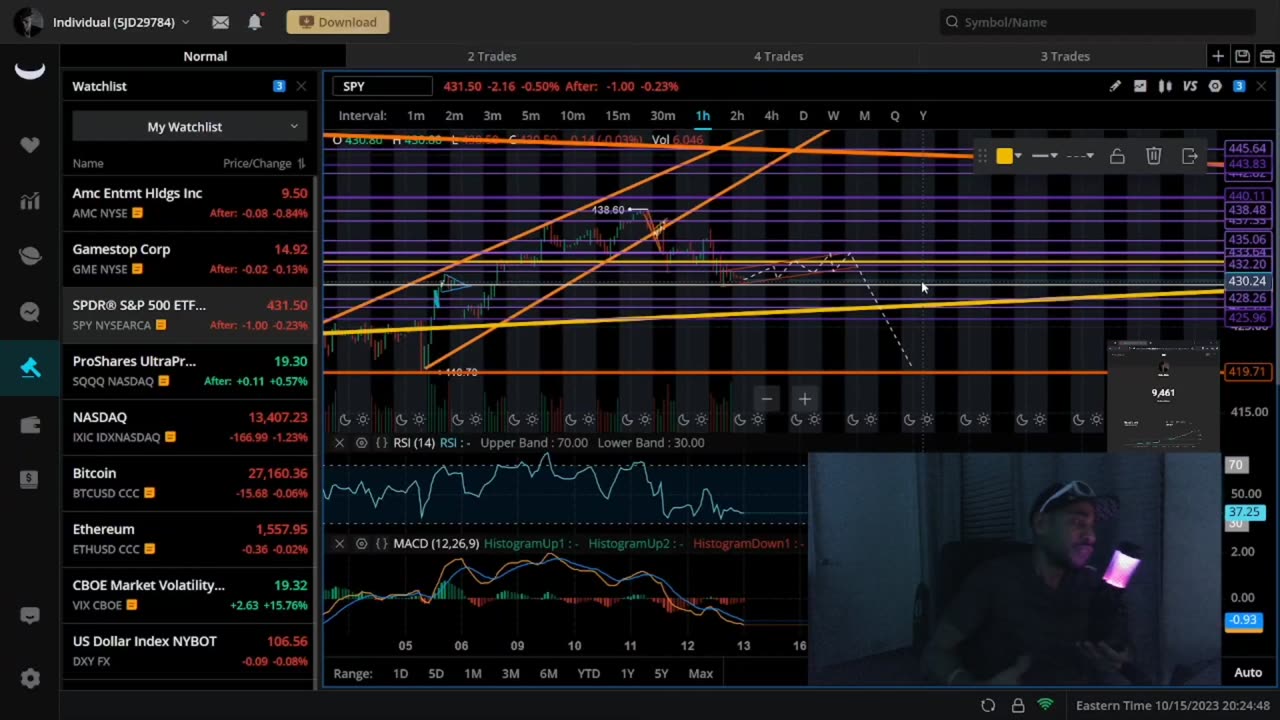Open the trade gavel sidebar icon

pyautogui.click(x=30, y=368)
